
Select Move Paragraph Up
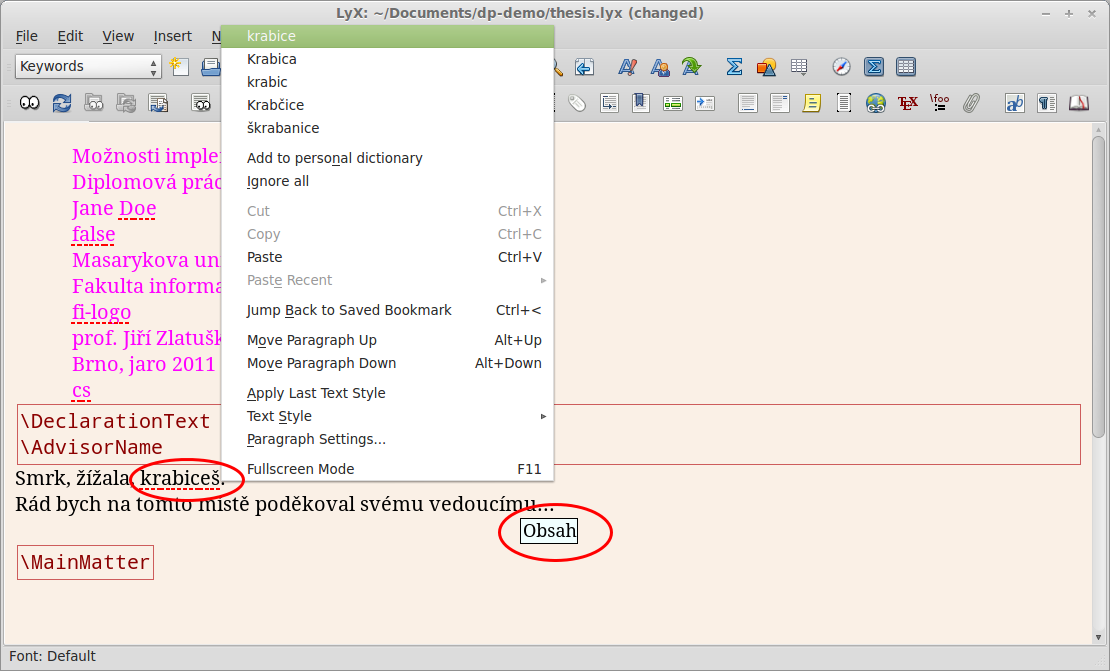pos(387,340)
